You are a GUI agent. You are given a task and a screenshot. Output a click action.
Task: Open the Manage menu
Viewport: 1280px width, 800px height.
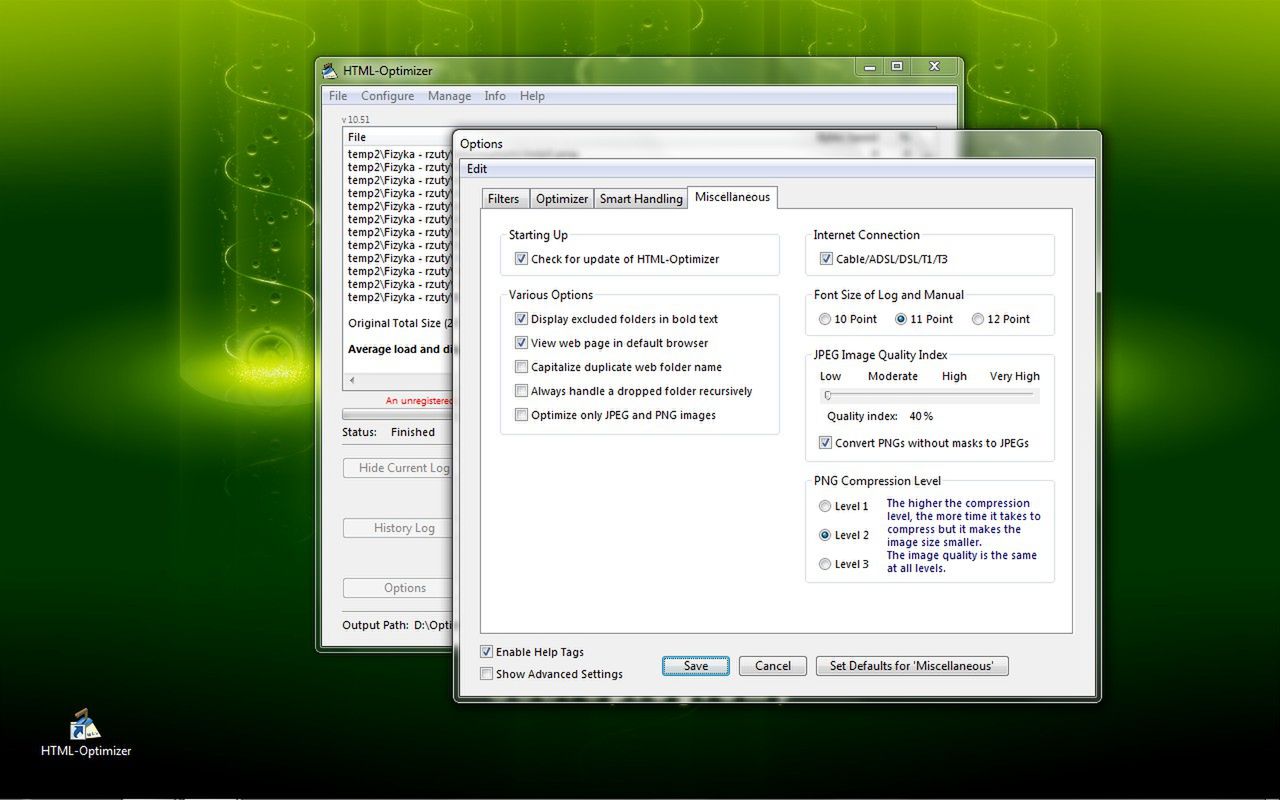point(449,96)
